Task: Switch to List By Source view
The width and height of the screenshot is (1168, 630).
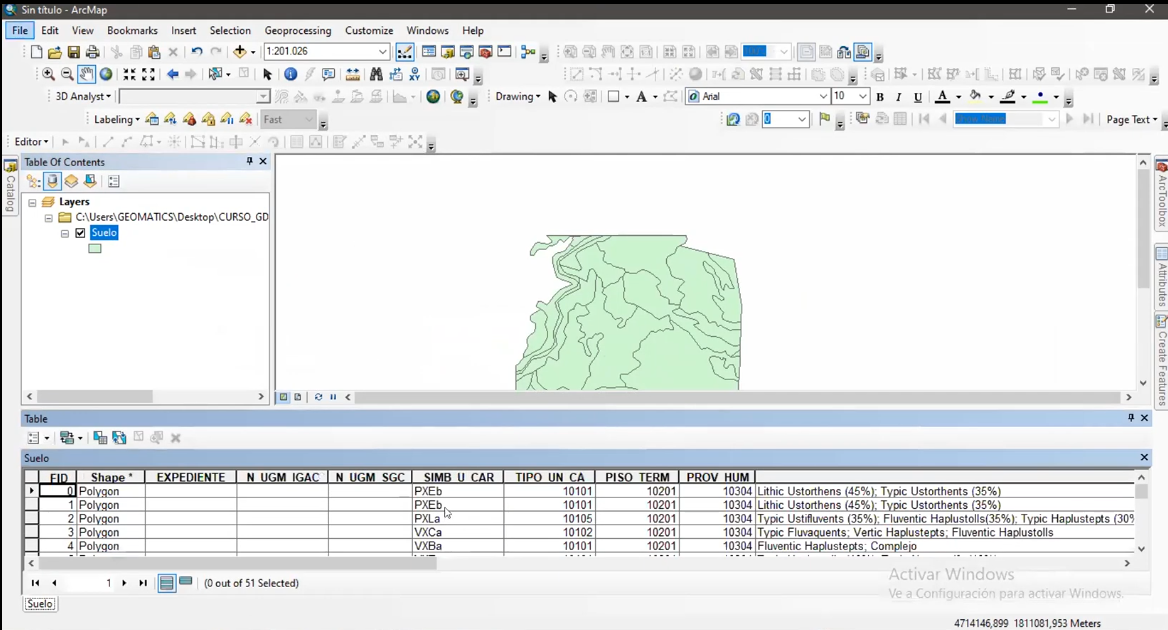Action: pos(53,182)
